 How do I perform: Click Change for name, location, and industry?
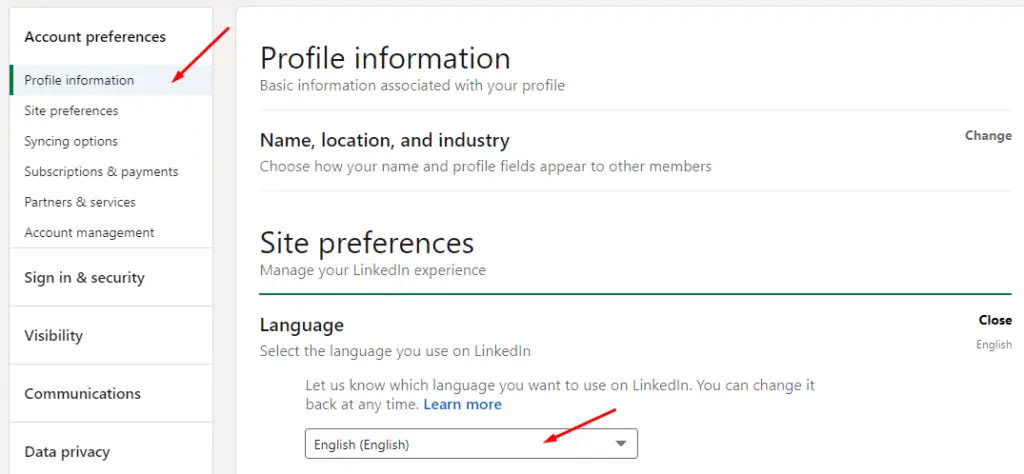pyautogui.click(x=988, y=136)
